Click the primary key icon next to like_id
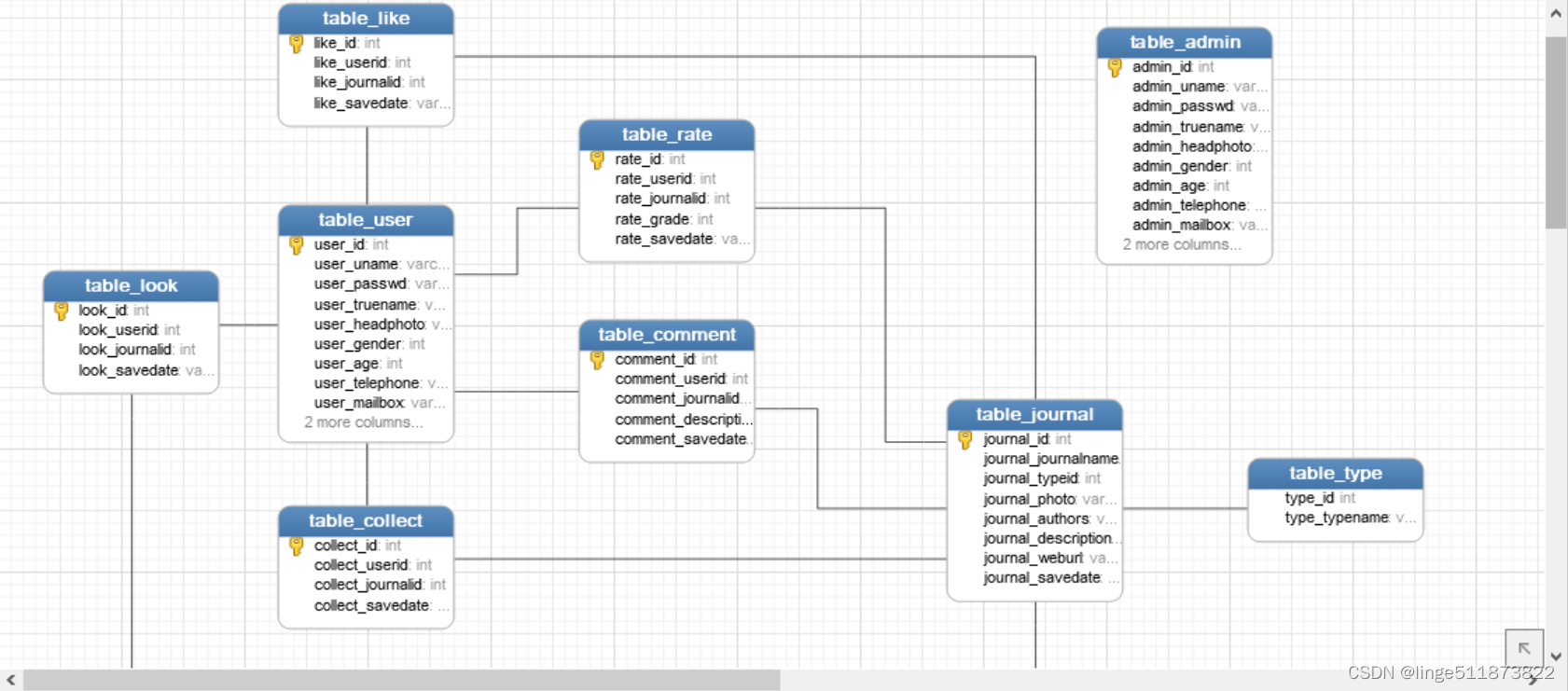 click(x=297, y=43)
